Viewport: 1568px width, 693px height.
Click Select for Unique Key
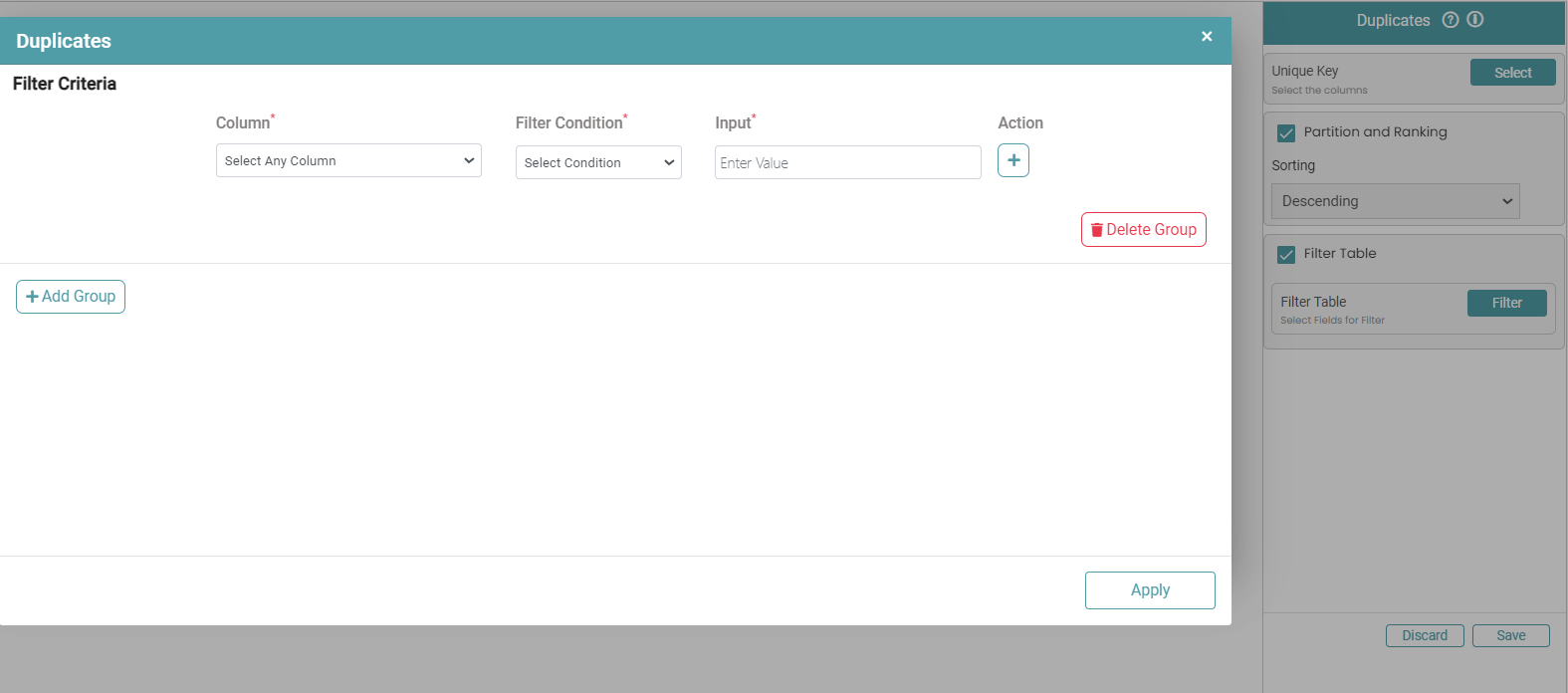pos(1512,73)
